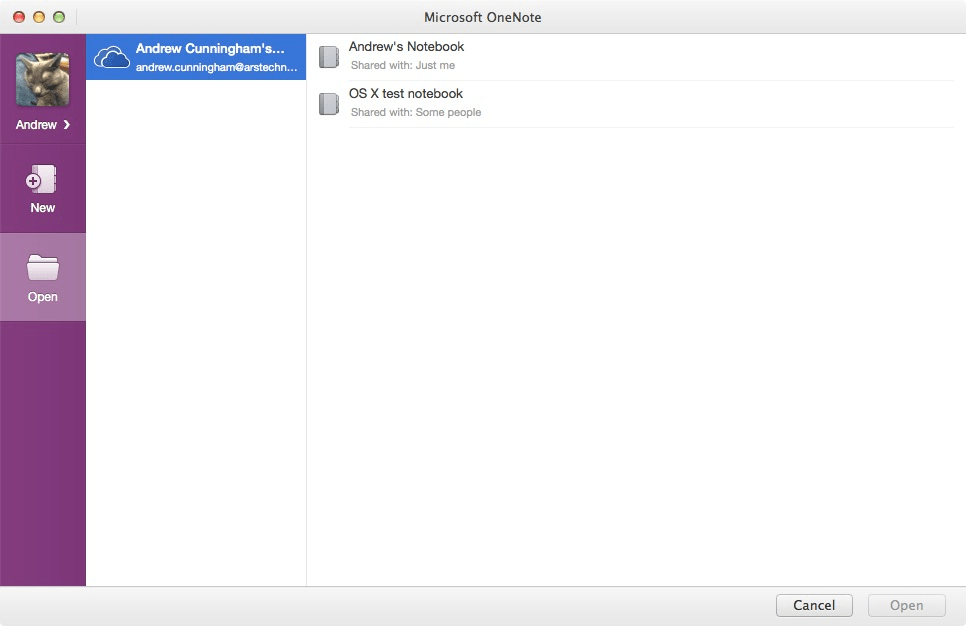The width and height of the screenshot is (966, 626).
Task: Select the New notebook icon
Action: tap(41, 178)
